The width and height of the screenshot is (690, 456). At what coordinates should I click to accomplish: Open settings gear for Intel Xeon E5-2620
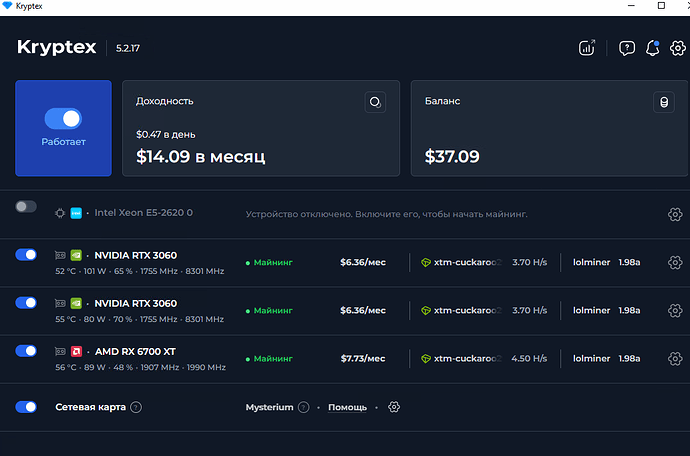tap(675, 214)
